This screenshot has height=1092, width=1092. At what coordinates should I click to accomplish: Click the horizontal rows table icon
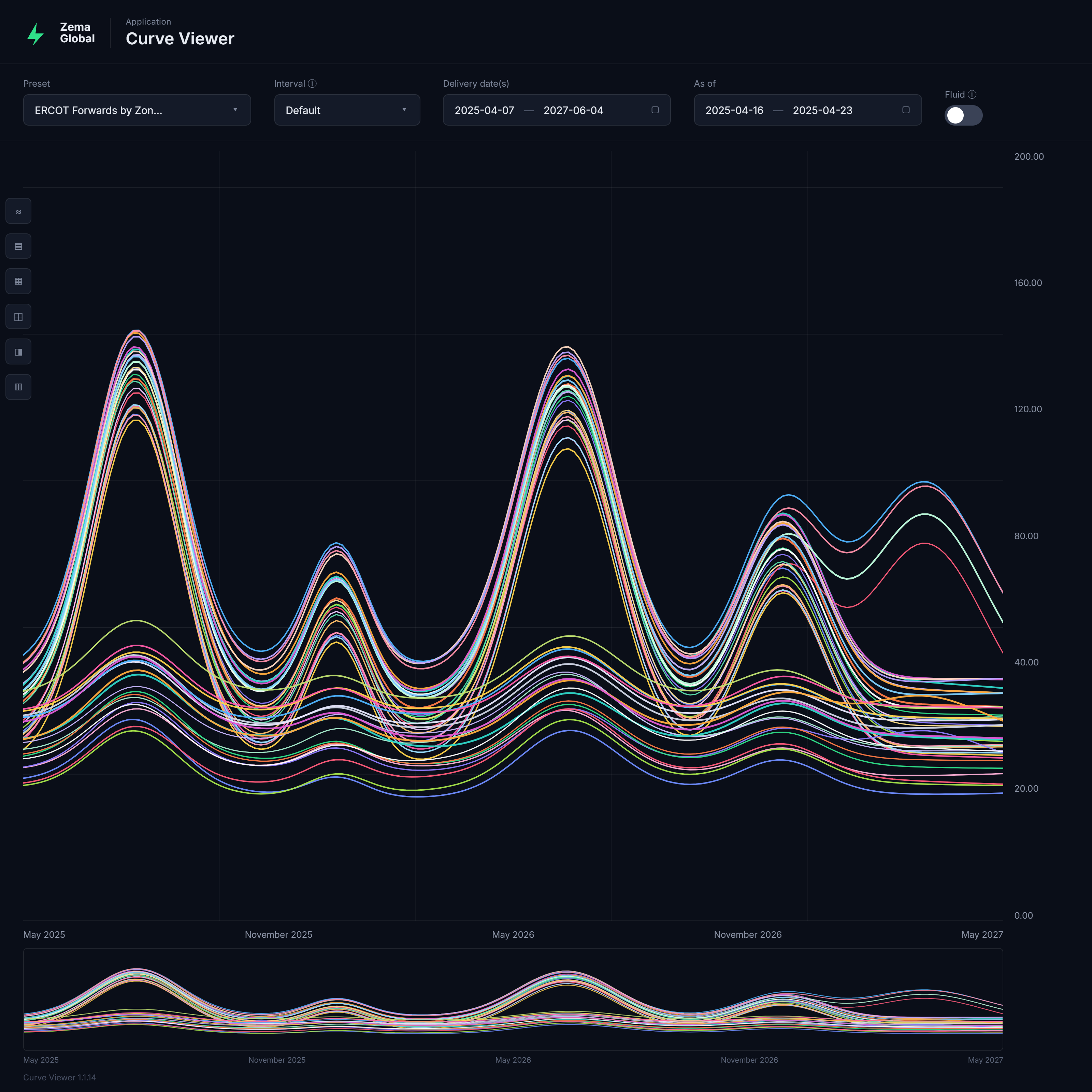click(18, 246)
